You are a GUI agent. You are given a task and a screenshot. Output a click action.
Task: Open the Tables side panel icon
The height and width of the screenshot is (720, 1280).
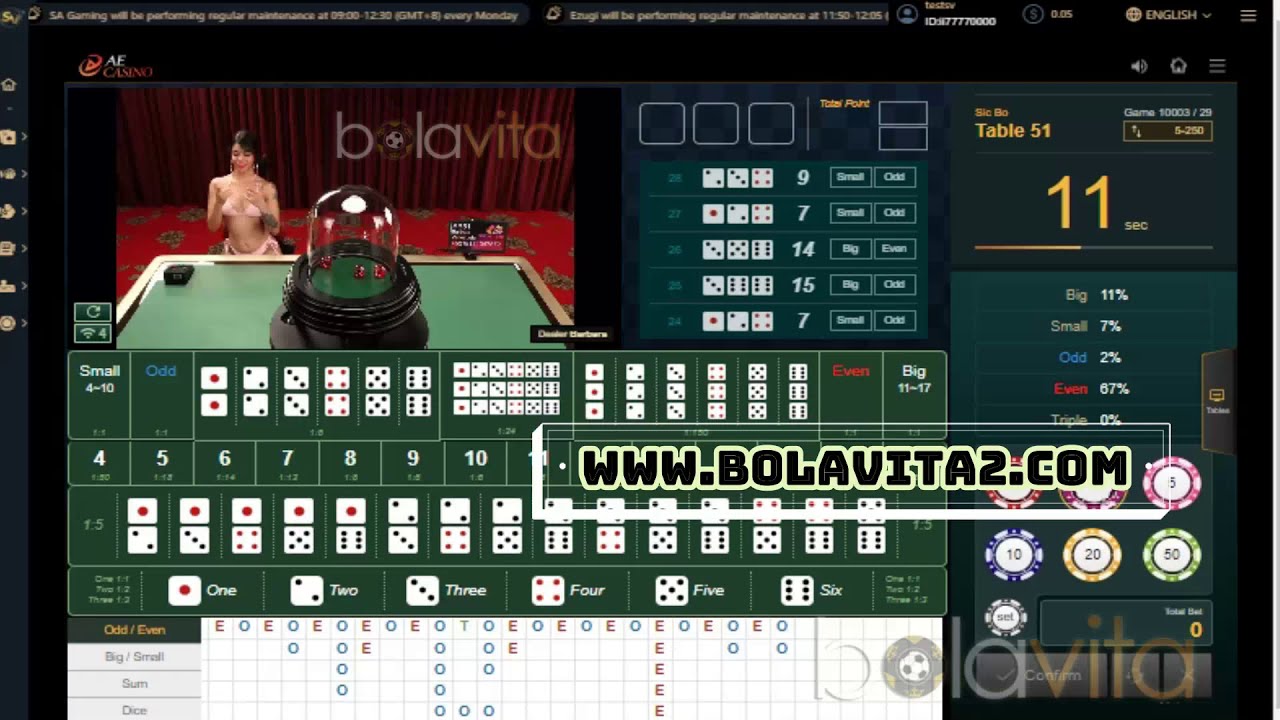click(1217, 400)
